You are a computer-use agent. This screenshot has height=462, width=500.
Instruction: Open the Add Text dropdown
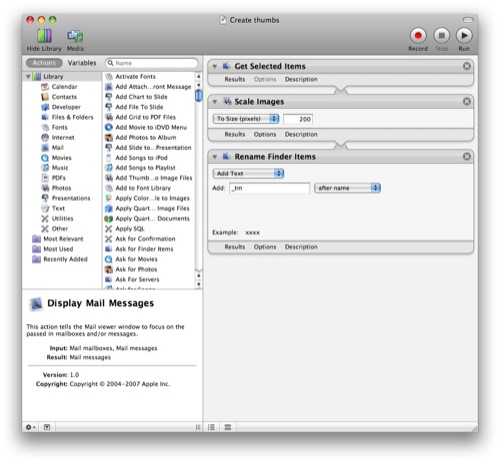click(248, 173)
